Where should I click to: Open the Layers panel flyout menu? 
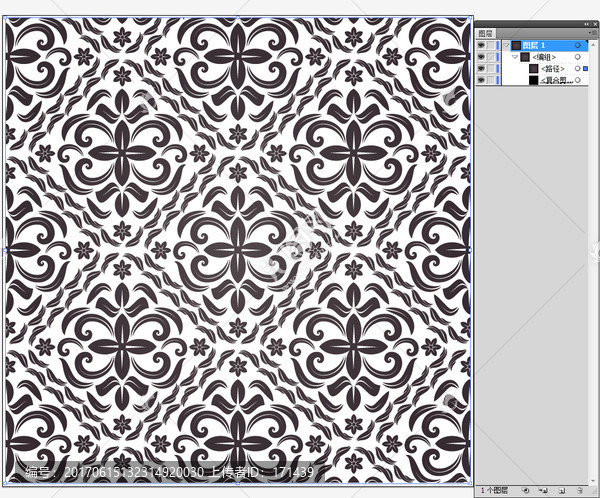(x=592, y=33)
